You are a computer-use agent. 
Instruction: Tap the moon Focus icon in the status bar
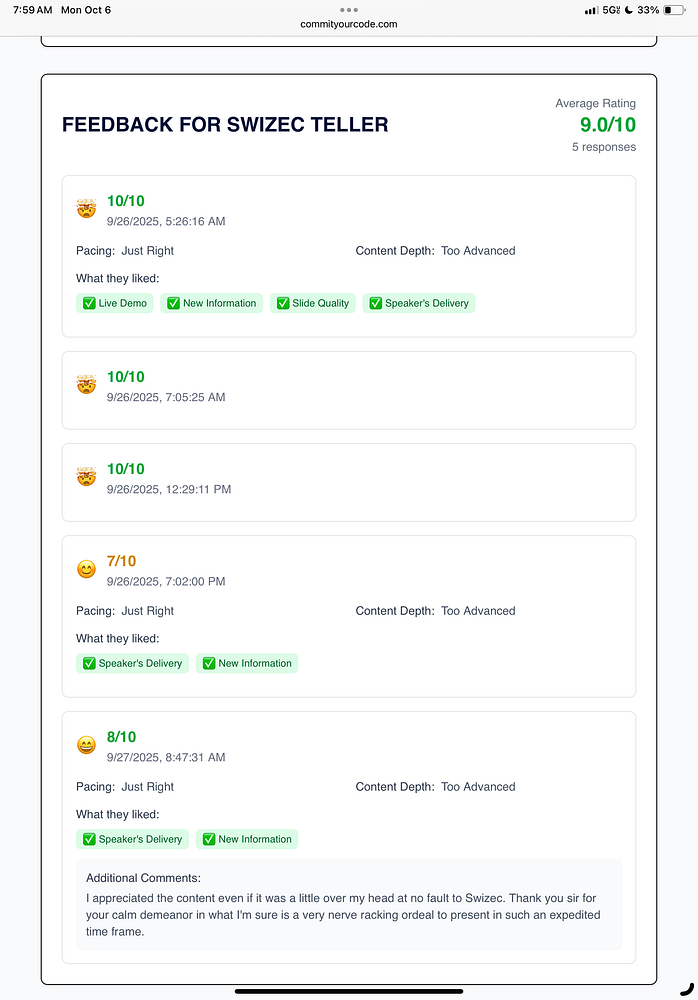tap(627, 10)
